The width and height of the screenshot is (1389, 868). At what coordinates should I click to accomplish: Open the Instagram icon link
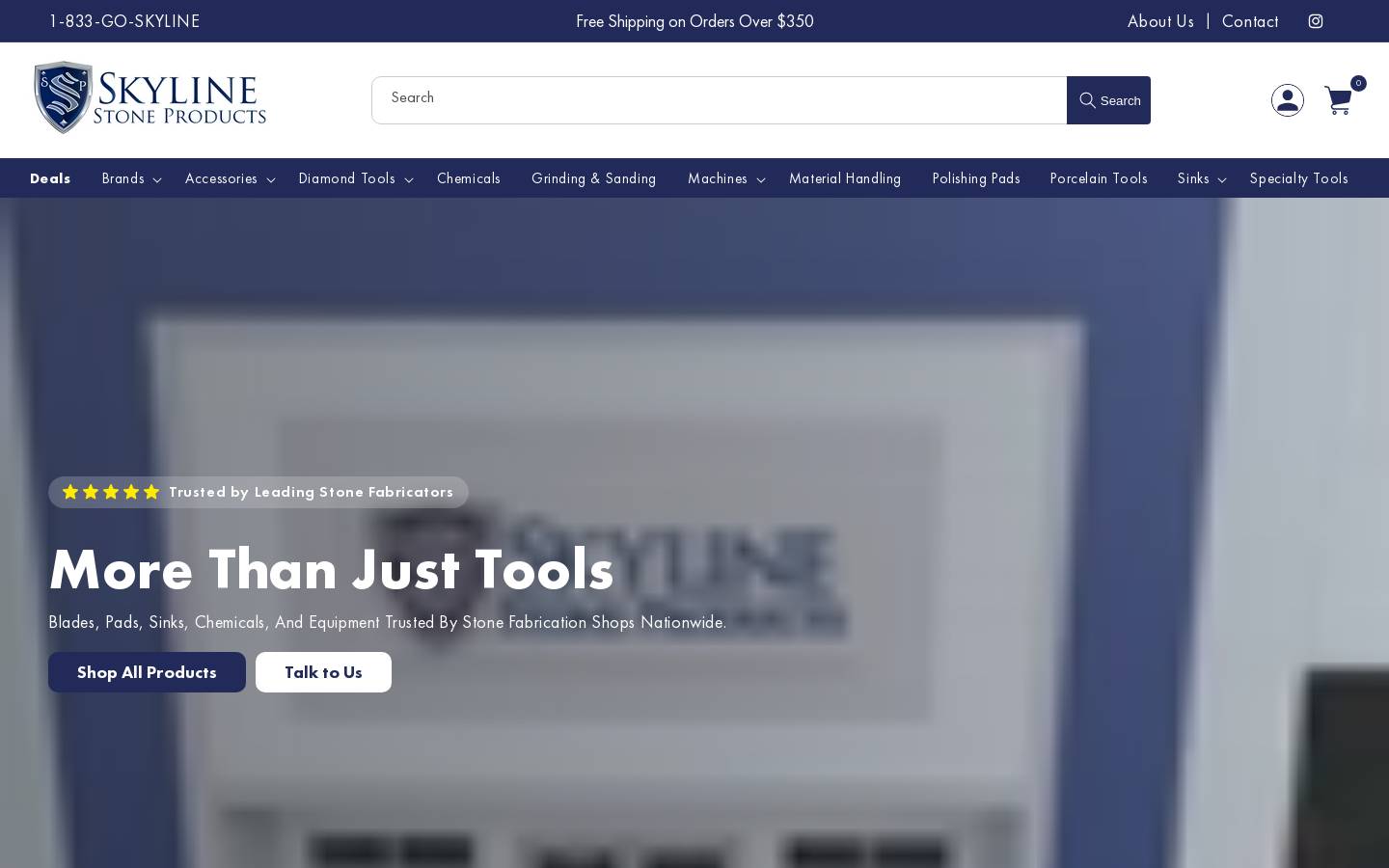tap(1316, 21)
